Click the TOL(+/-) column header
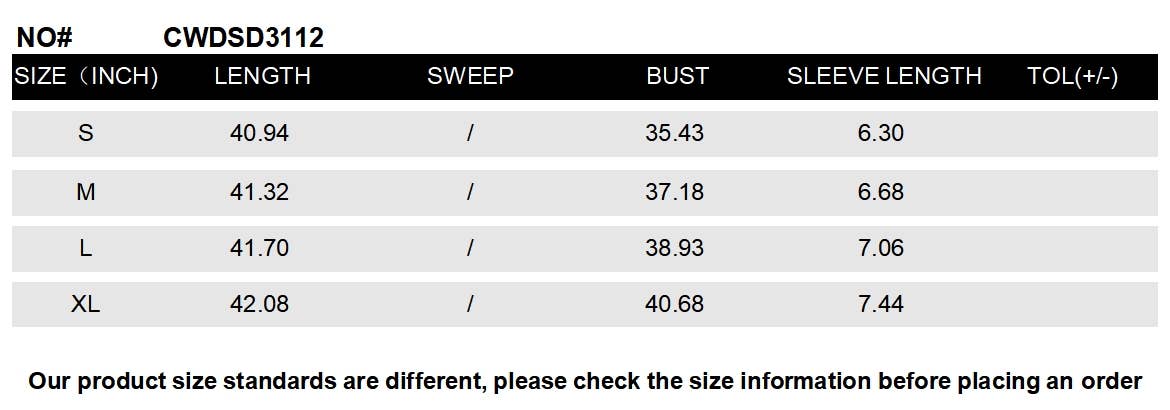The image size is (1170, 410). coord(1072,76)
